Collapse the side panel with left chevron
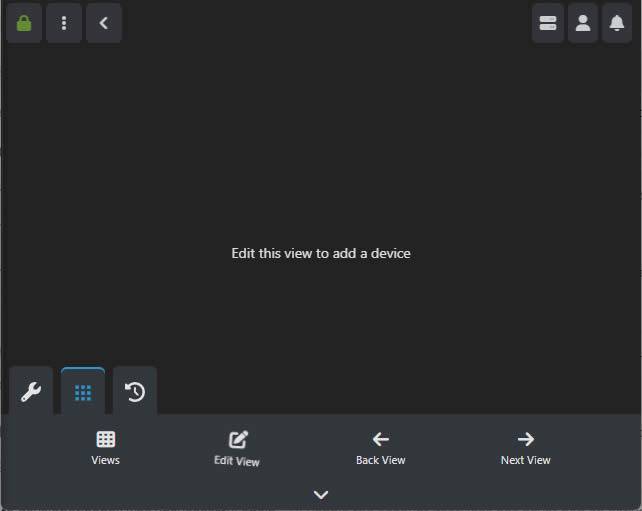This screenshot has height=511, width=642. 104,23
